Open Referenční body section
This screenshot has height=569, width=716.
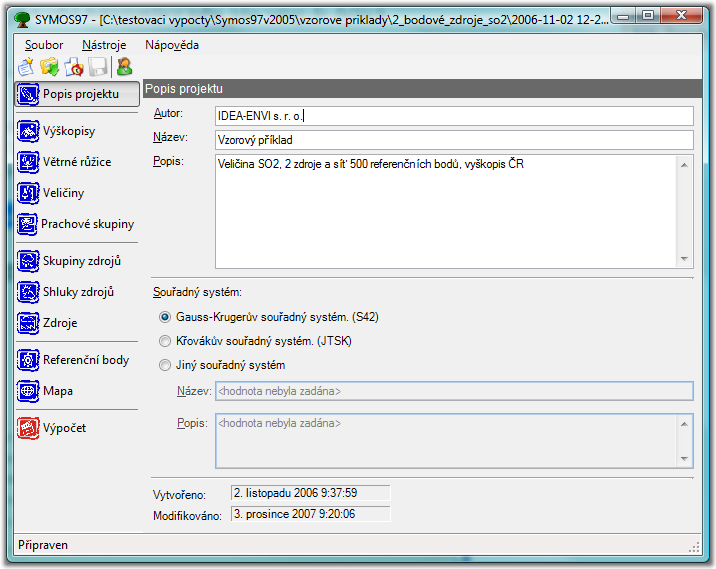pos(74,360)
